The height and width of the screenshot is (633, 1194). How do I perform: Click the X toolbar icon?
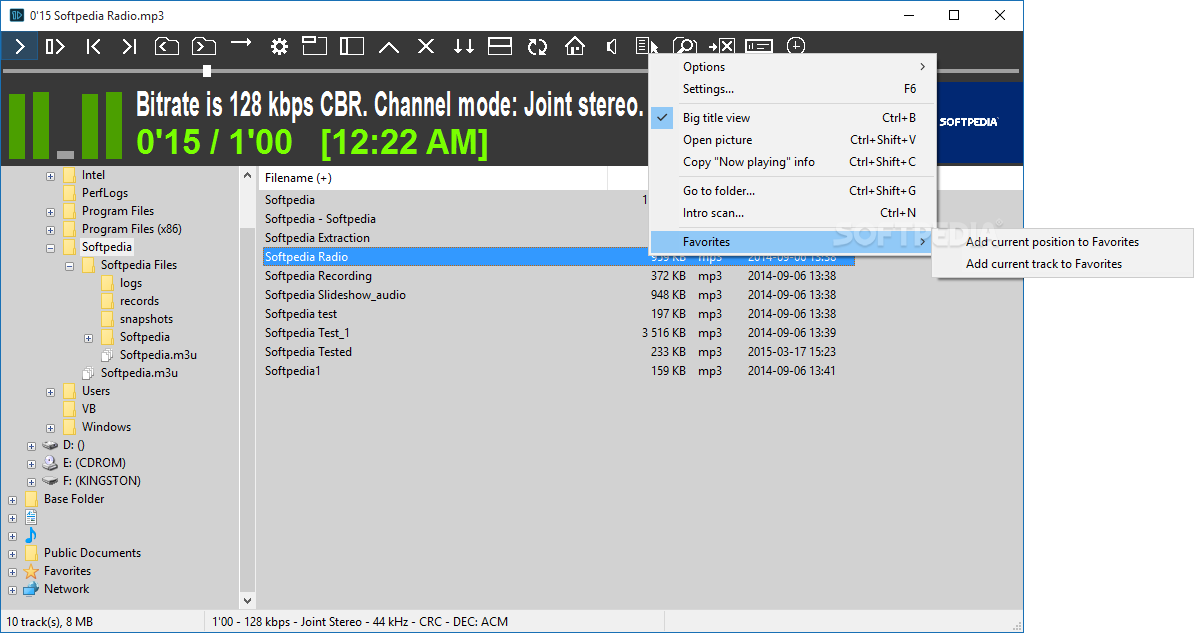426,46
